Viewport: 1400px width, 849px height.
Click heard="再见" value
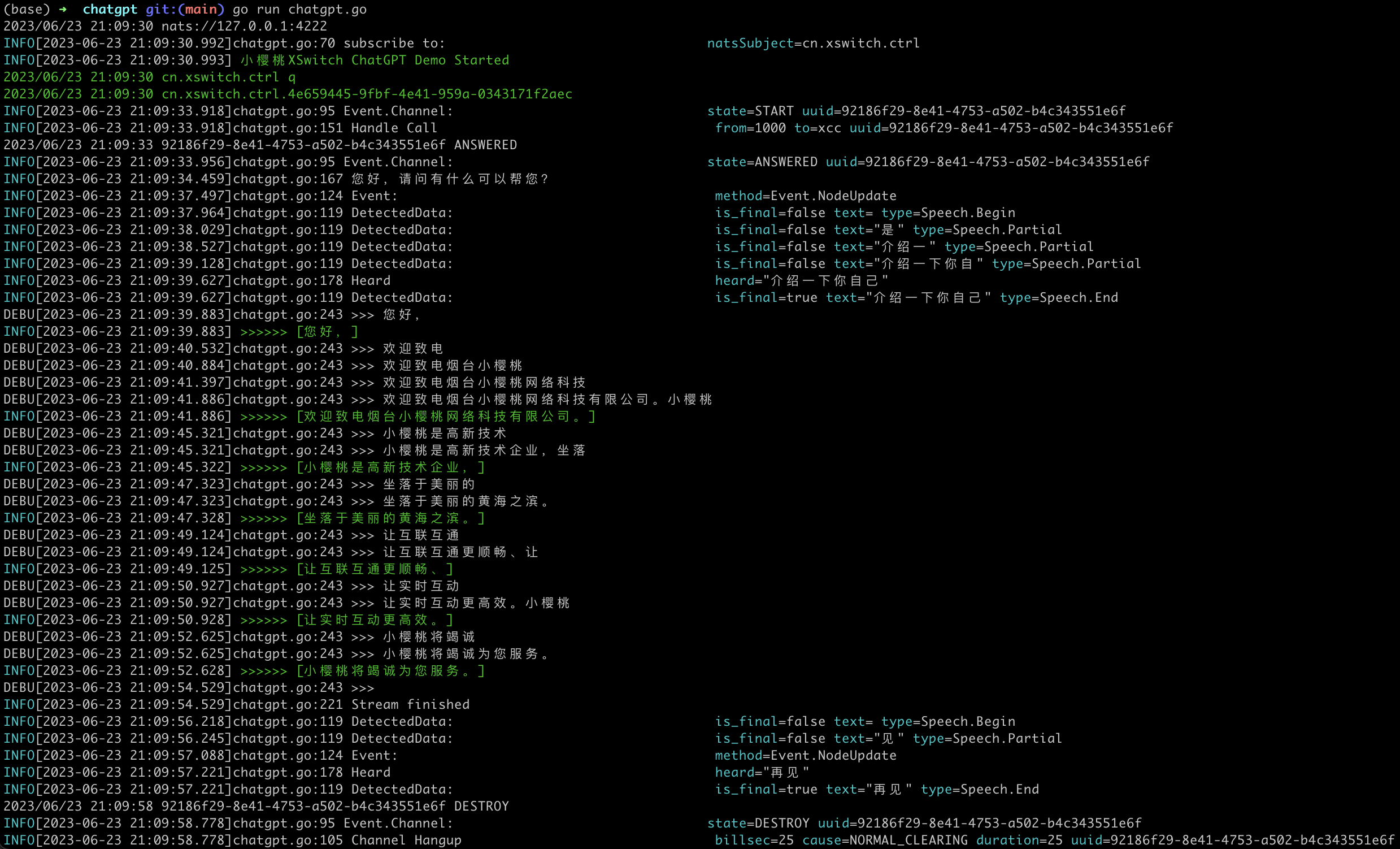pyautogui.click(x=762, y=772)
